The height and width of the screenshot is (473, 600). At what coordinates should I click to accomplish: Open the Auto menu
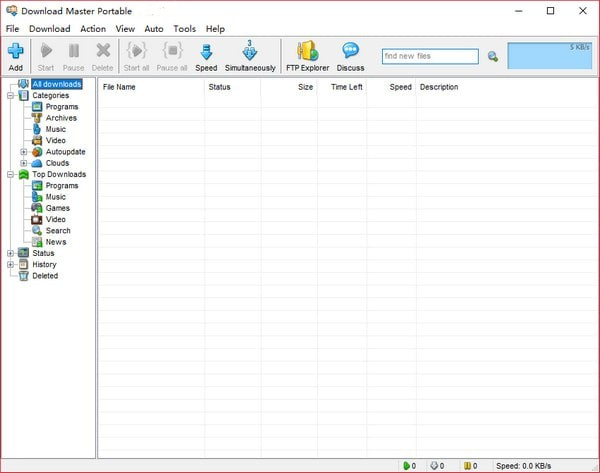154,29
